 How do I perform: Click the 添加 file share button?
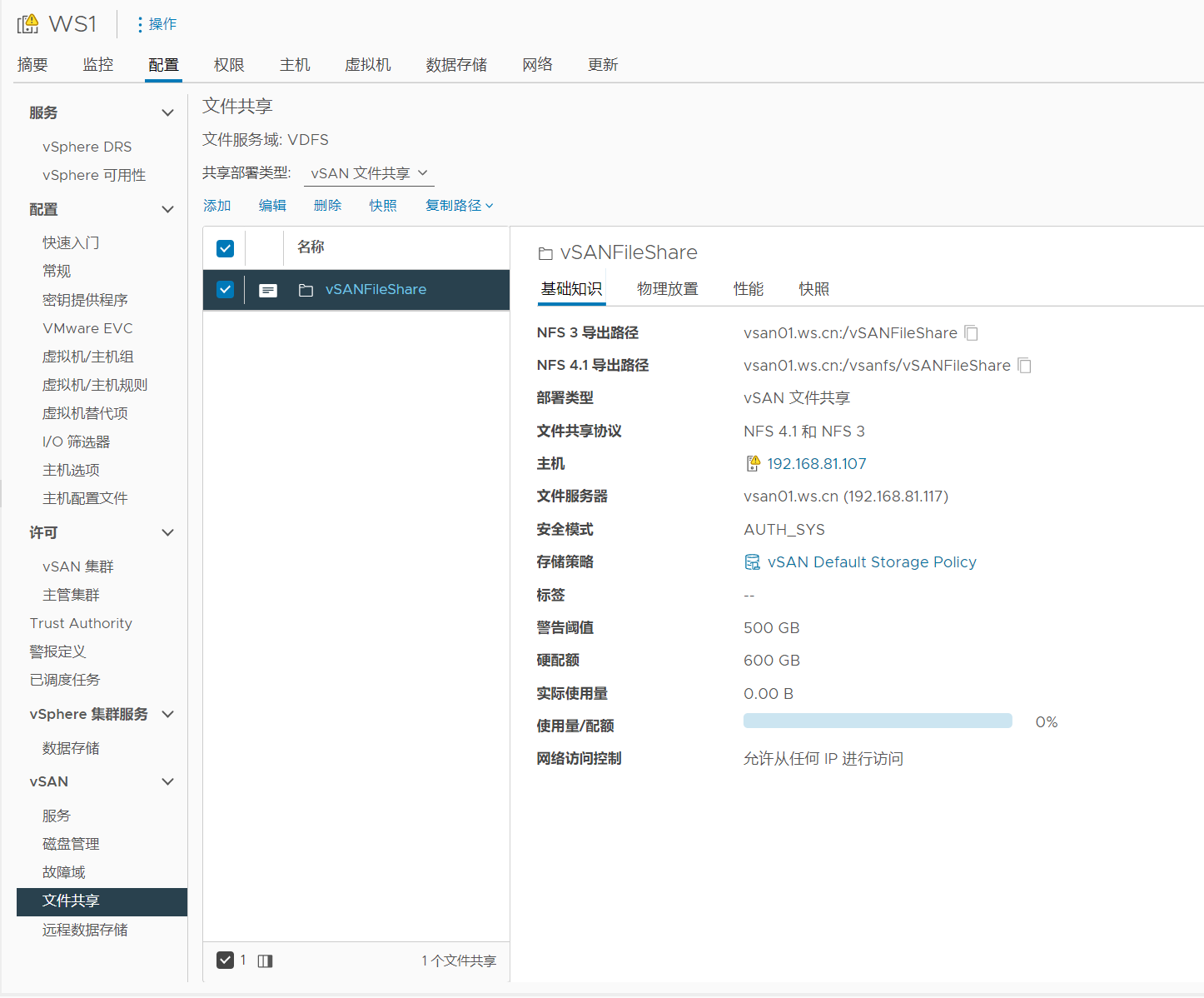coord(216,206)
